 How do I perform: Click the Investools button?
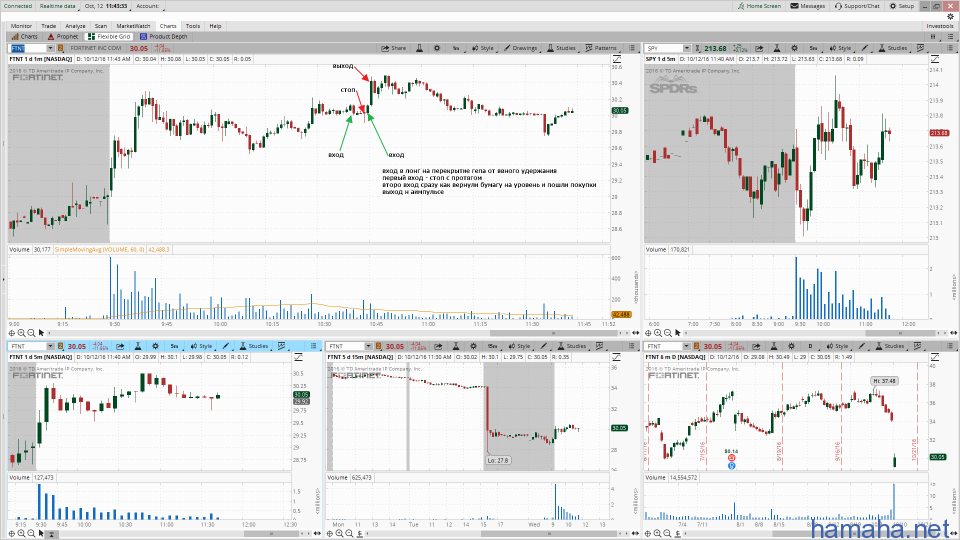pyautogui.click(x=940, y=26)
